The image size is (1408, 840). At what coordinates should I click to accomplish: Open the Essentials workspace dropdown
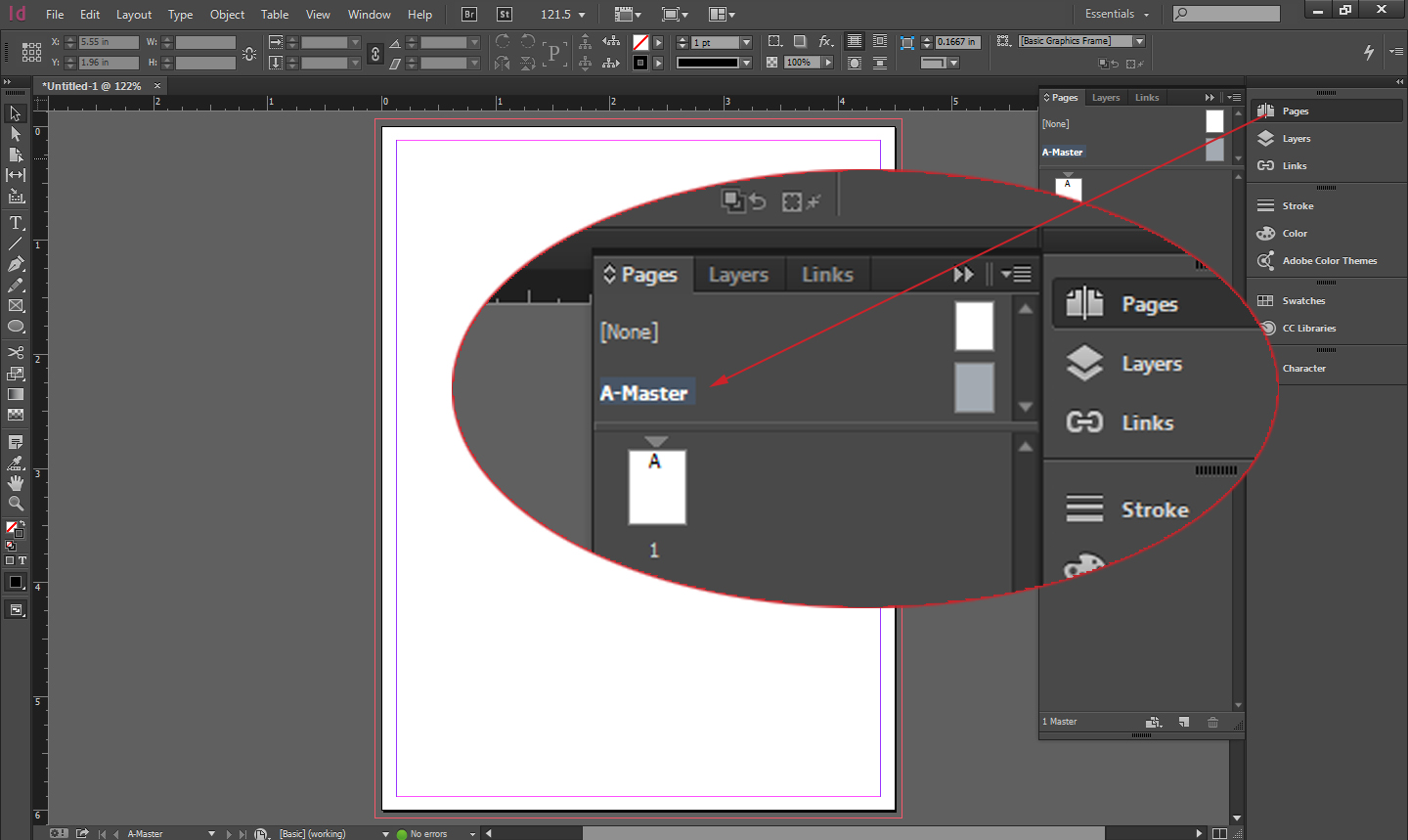coord(1116,14)
